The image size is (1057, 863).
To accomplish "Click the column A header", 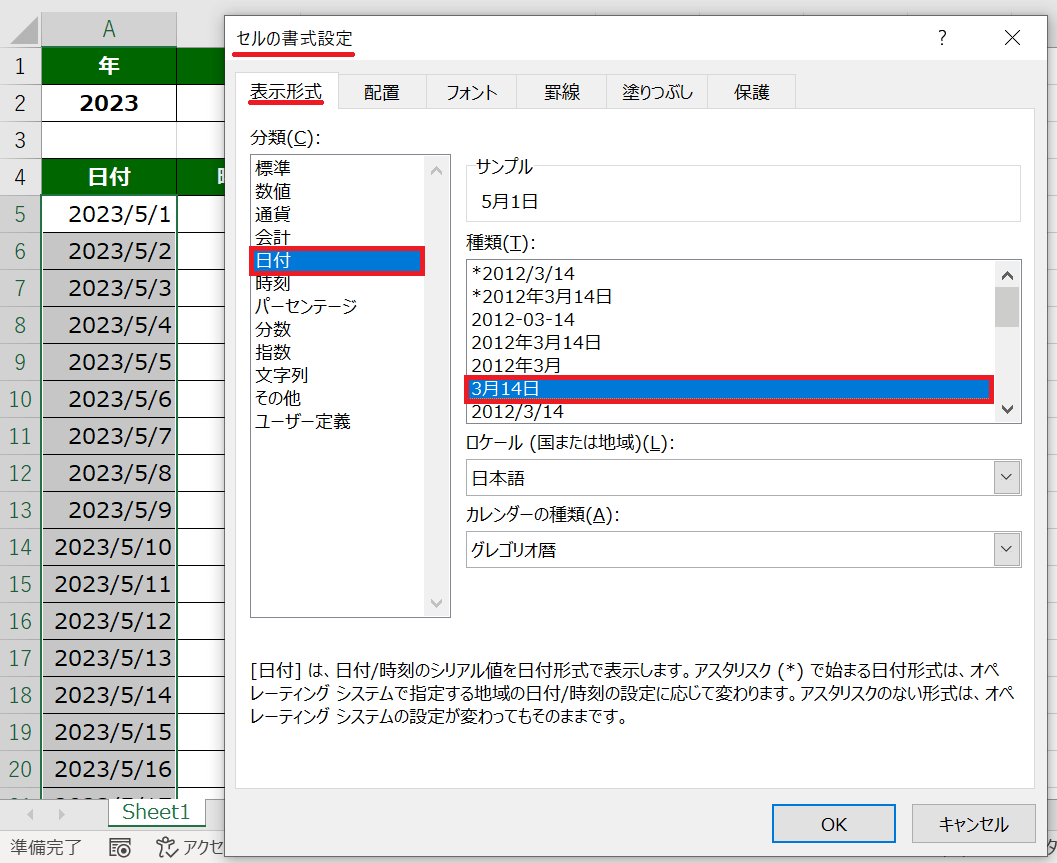I will [108, 29].
